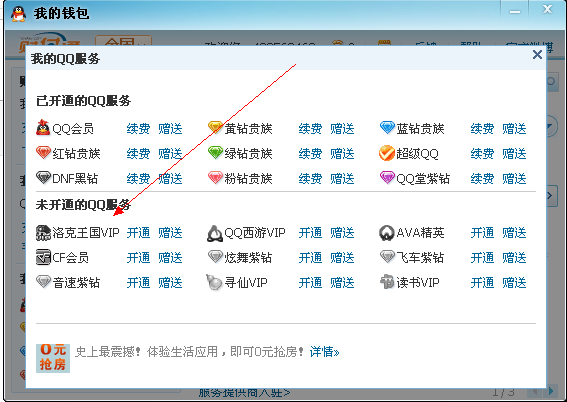Gift 黄钻贵族 via 赠送
The height and width of the screenshot is (402, 567).
(342, 129)
